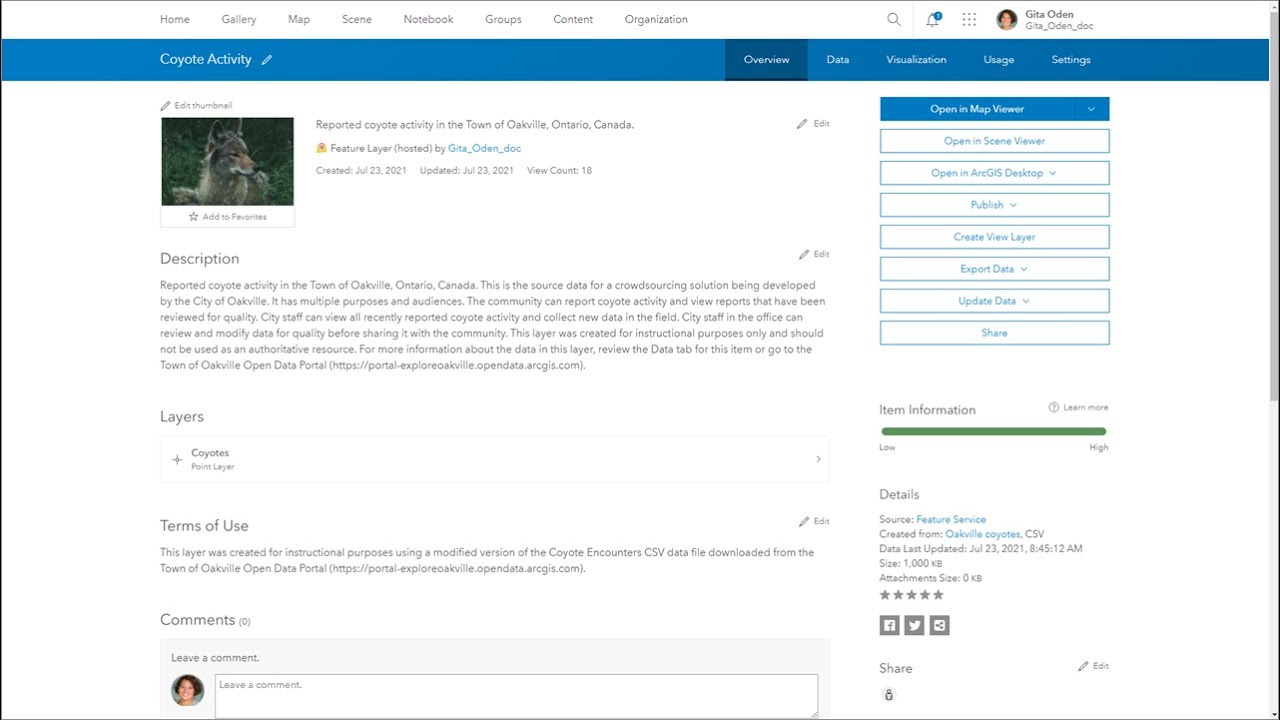Click the Leave a comment text field

[516, 696]
